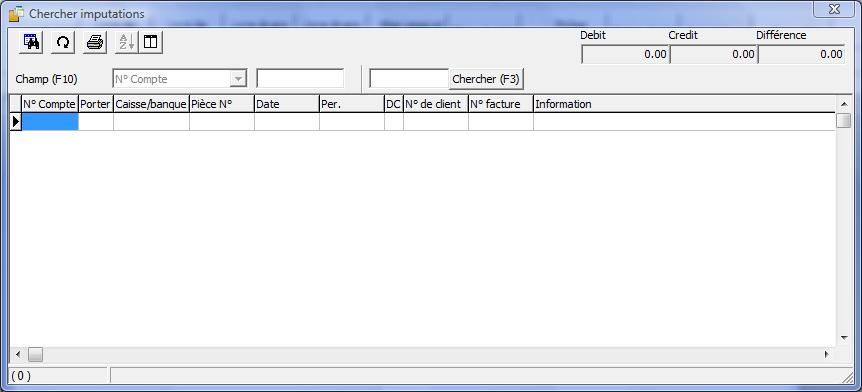Click the DC column header

click(394, 104)
